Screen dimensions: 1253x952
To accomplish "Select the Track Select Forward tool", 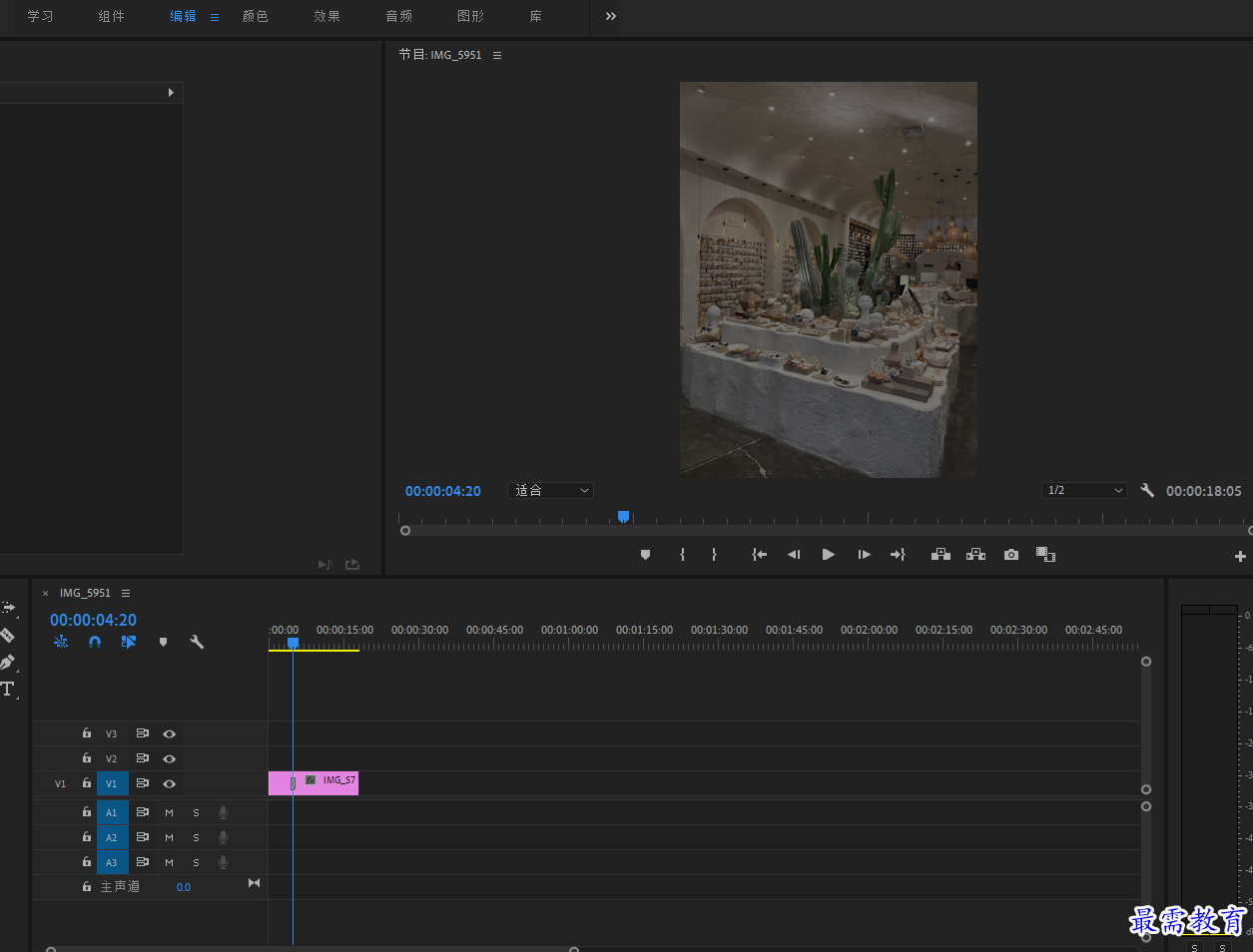I will coord(8,607).
